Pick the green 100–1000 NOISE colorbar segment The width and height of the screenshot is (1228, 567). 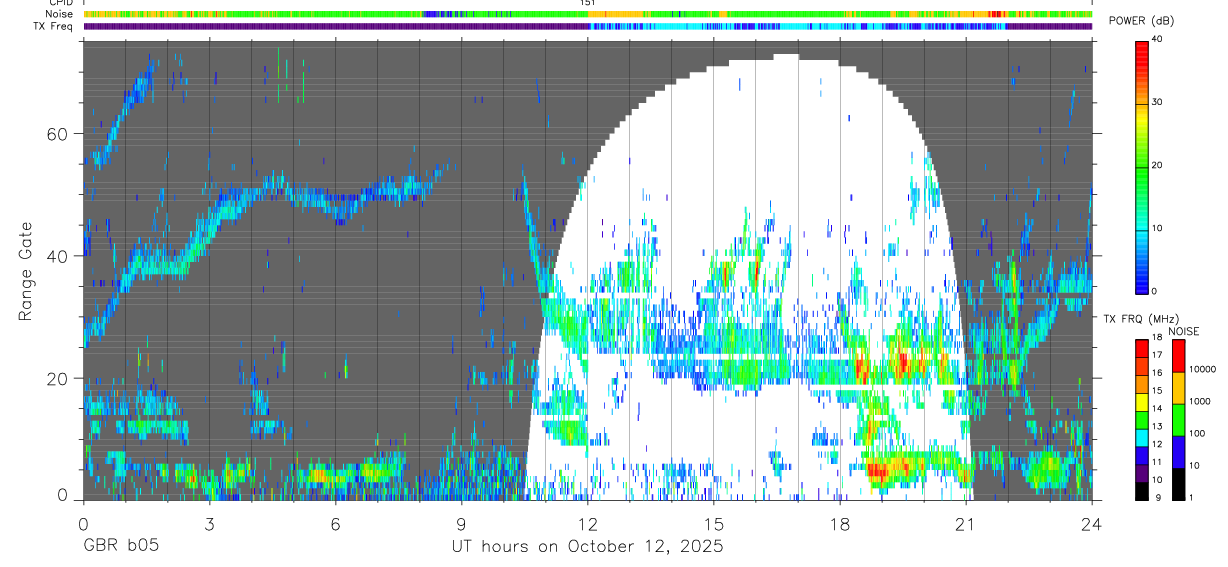coord(1178,420)
